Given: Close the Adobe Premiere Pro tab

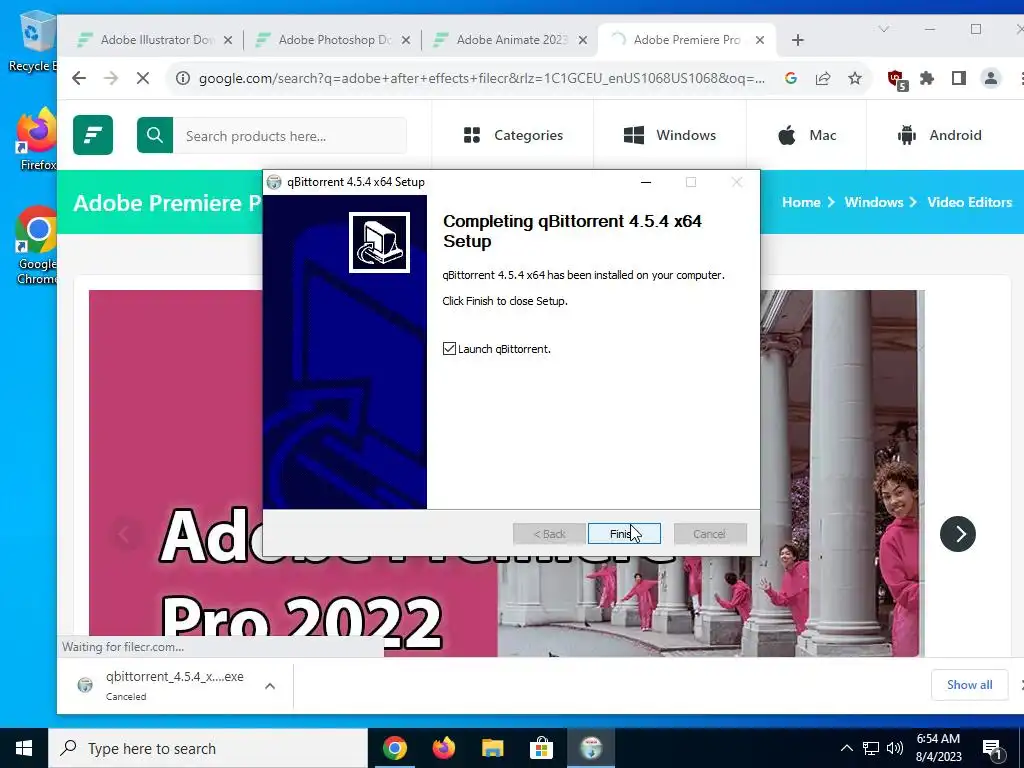Looking at the screenshot, I should point(760,40).
